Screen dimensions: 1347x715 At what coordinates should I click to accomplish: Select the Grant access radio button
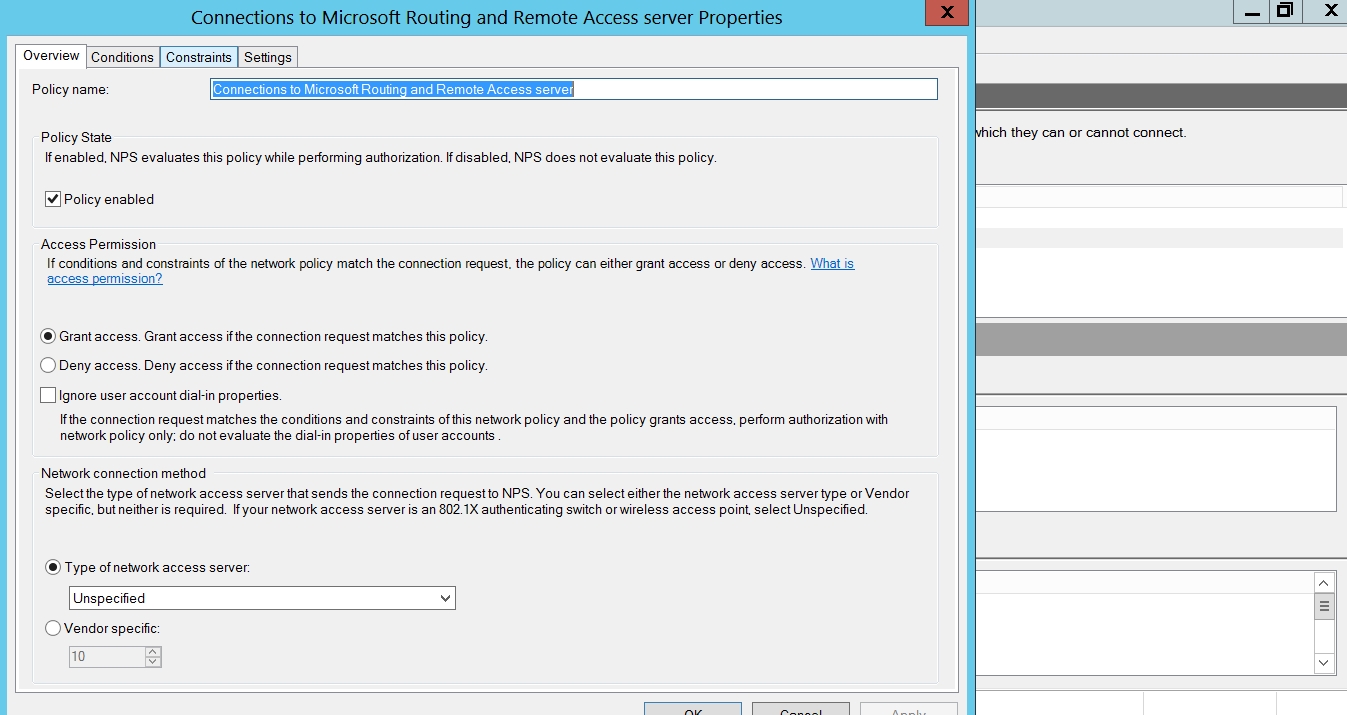click(x=48, y=337)
